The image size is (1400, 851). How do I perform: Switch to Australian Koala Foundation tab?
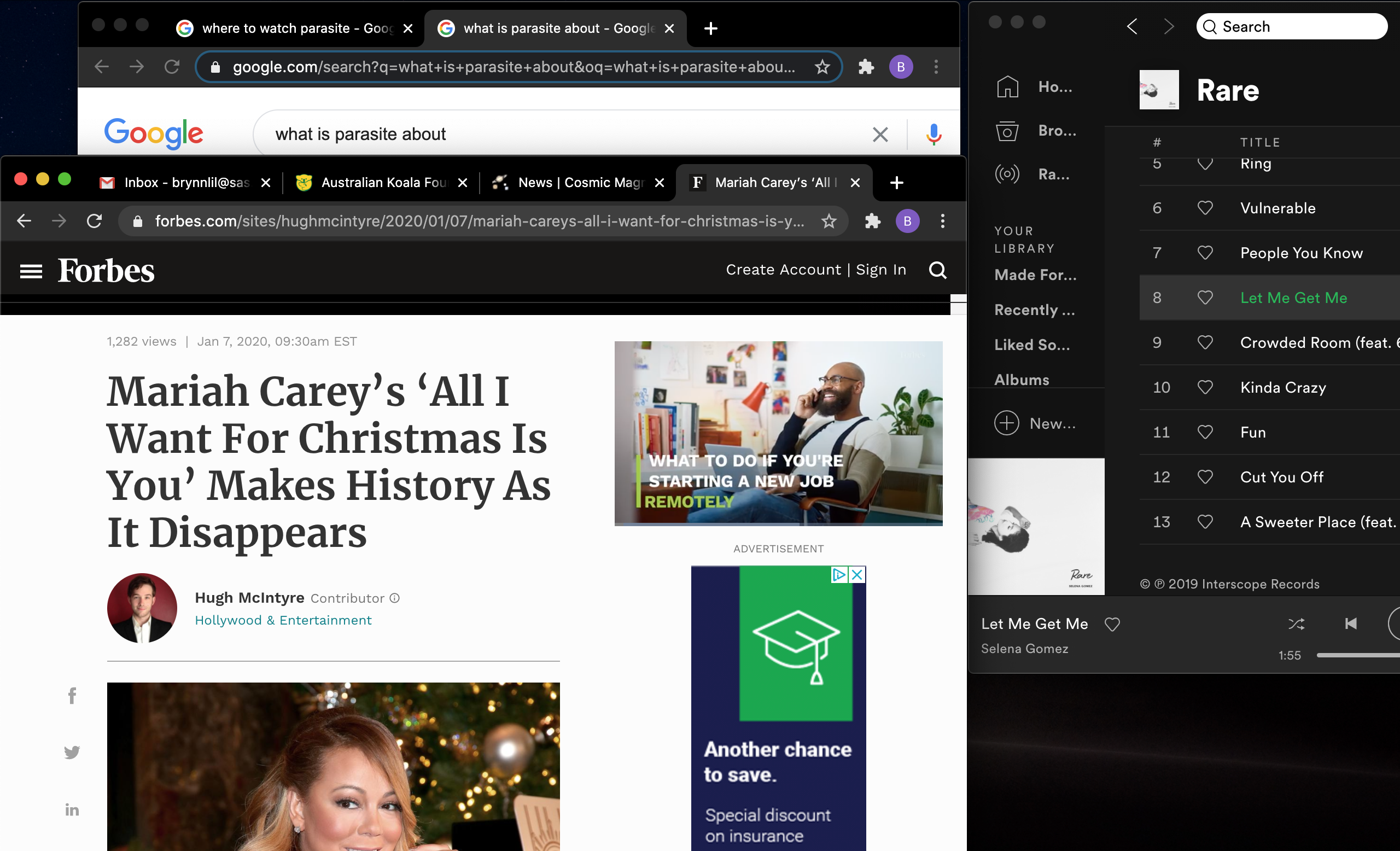382,182
